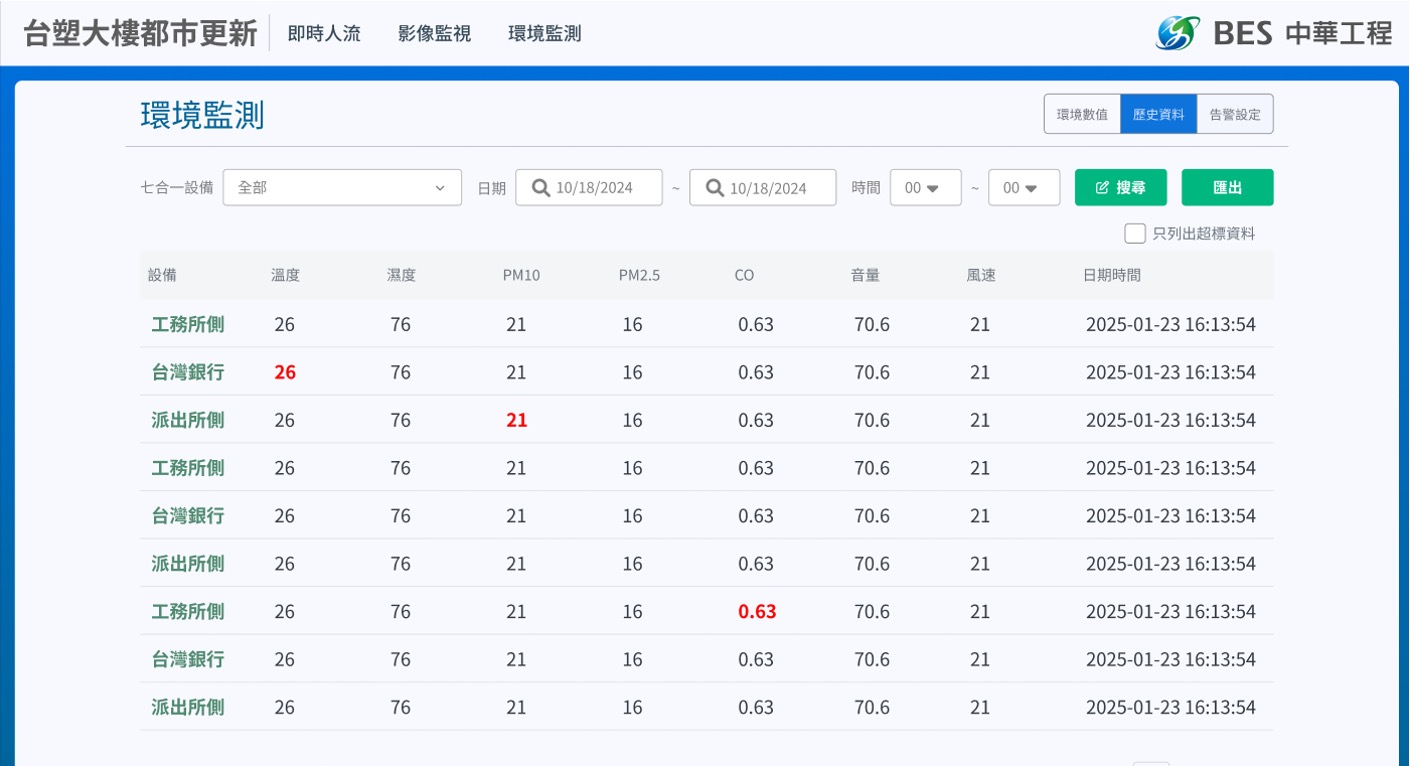Switch to the 歷史資料 tab
This screenshot has width=1410, height=766.
point(1158,114)
